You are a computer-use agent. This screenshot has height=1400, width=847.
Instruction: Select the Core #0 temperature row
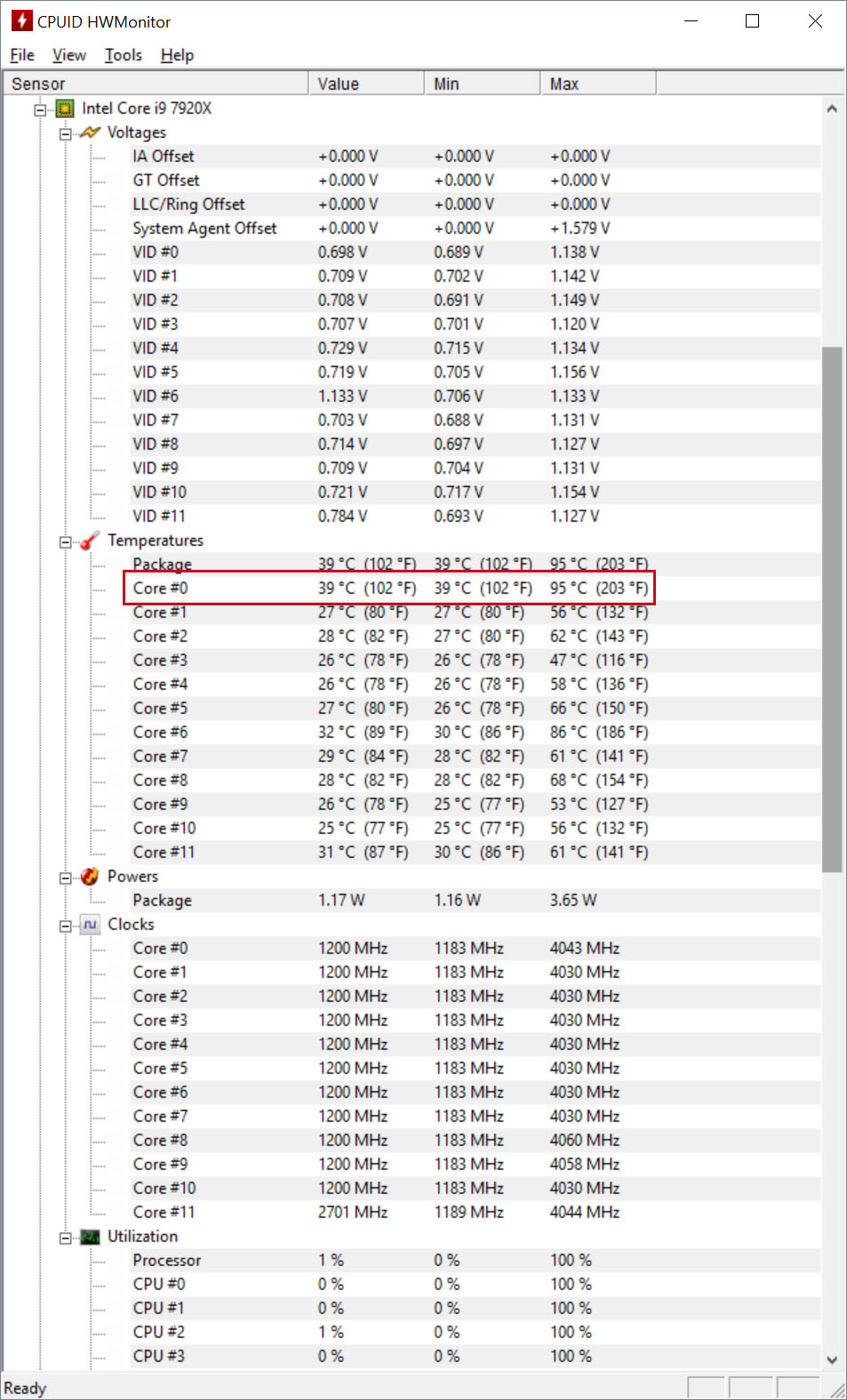[475, 588]
